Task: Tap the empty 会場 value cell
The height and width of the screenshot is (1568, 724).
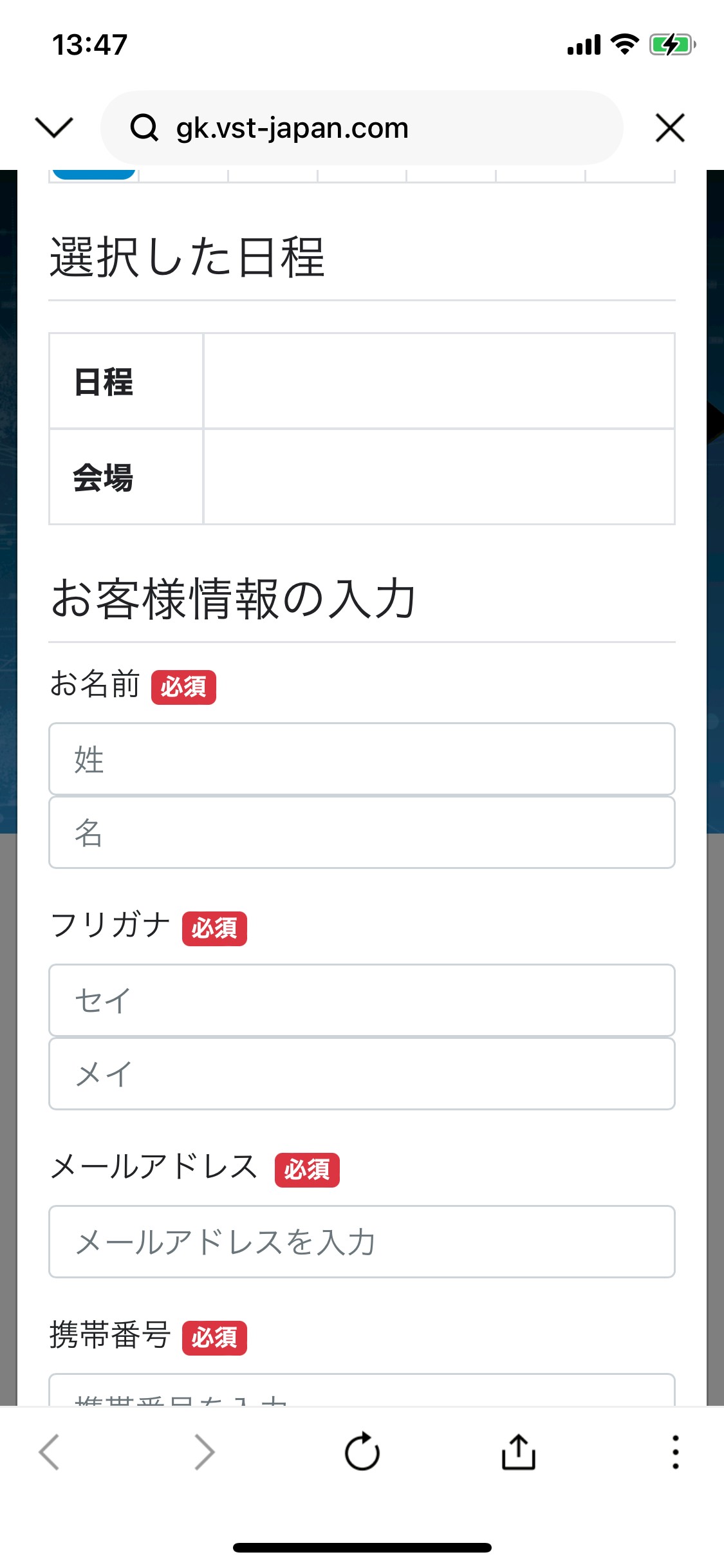Action: (x=439, y=477)
